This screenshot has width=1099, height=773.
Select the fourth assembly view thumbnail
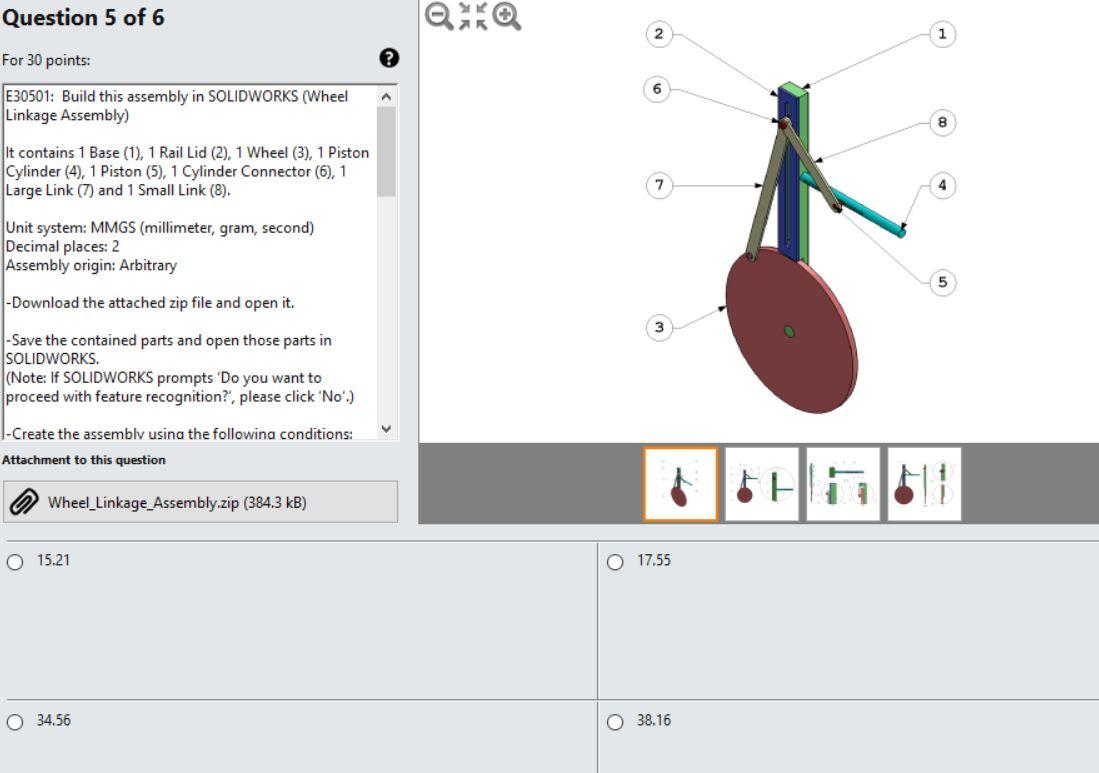924,484
